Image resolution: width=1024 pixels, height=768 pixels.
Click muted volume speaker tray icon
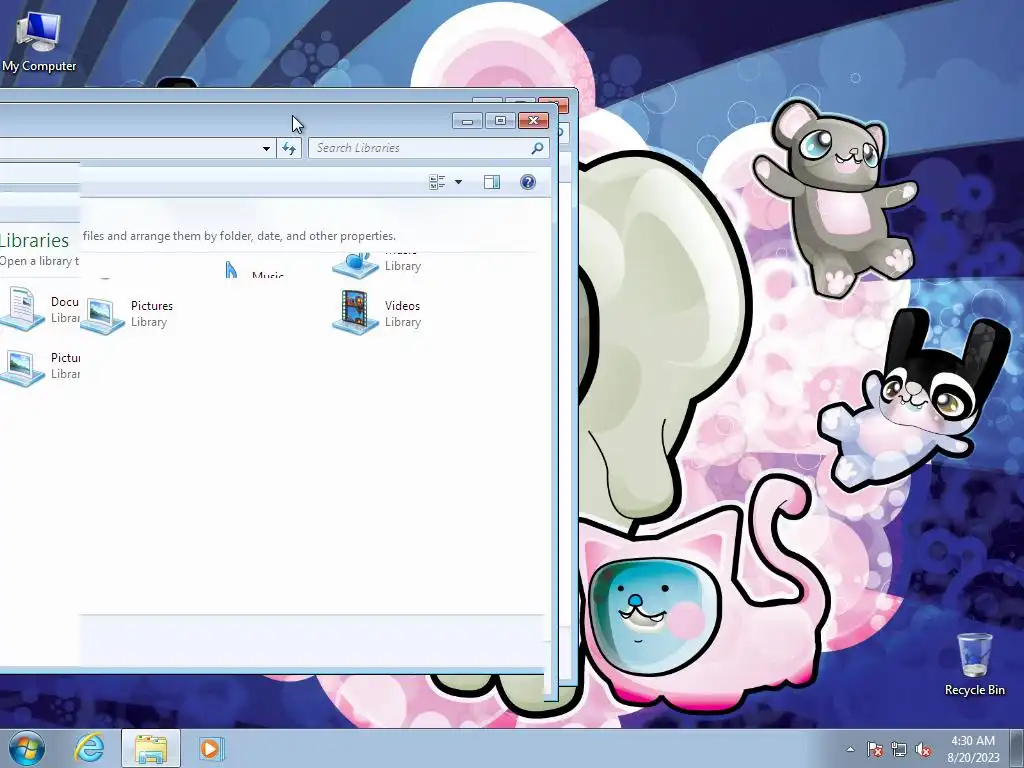(923, 749)
